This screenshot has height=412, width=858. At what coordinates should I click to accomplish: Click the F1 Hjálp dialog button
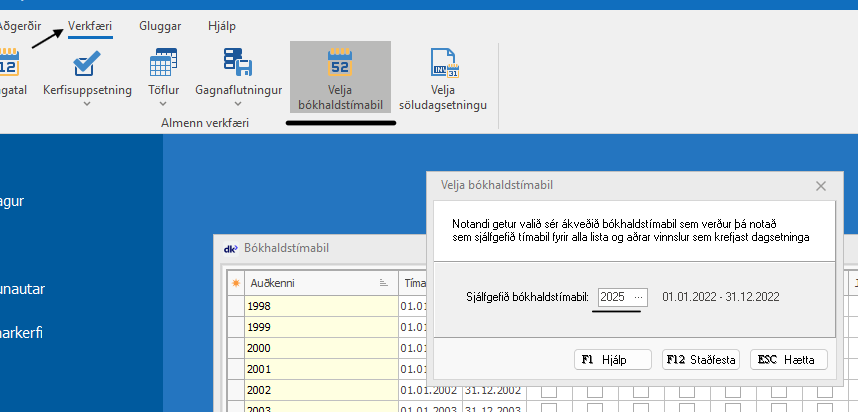click(613, 360)
